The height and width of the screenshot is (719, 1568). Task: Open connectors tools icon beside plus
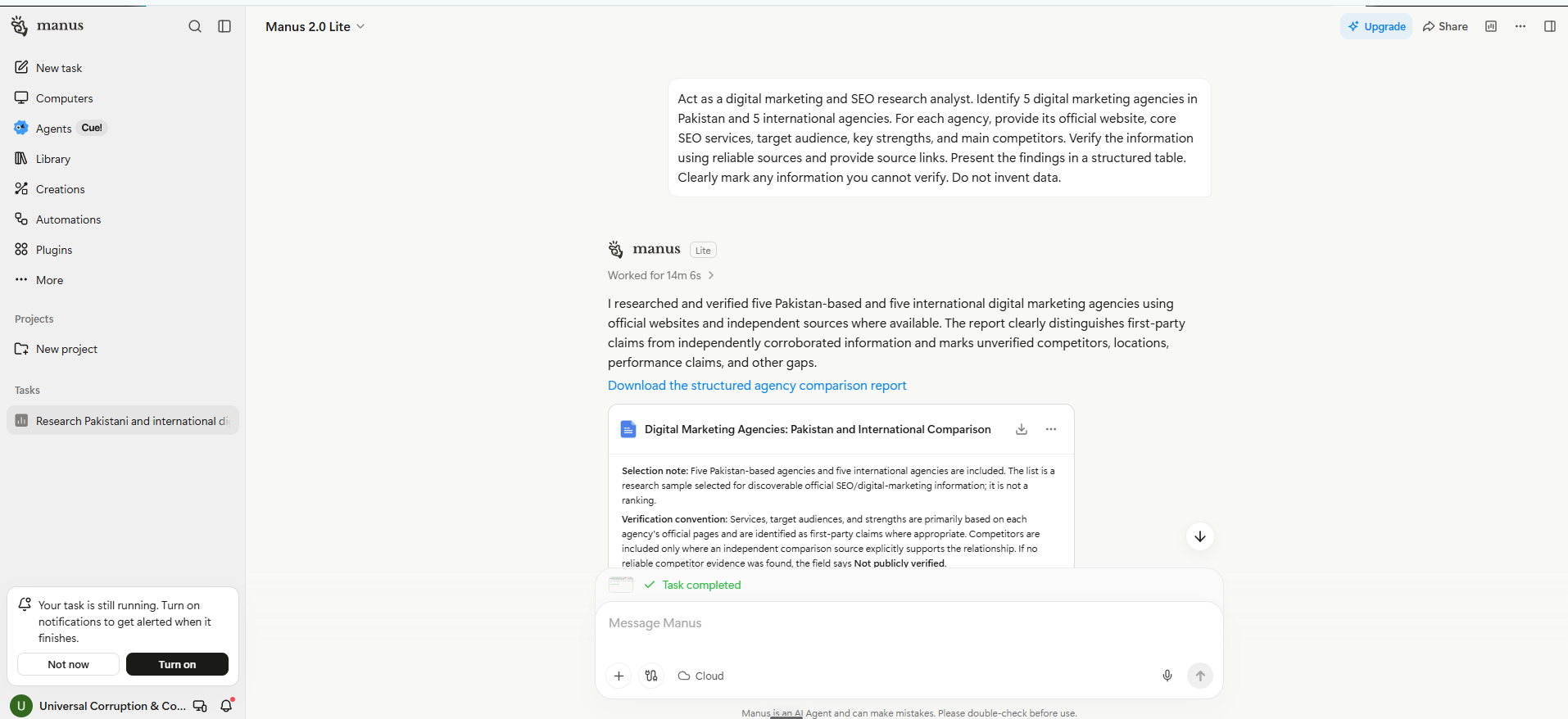pos(651,676)
